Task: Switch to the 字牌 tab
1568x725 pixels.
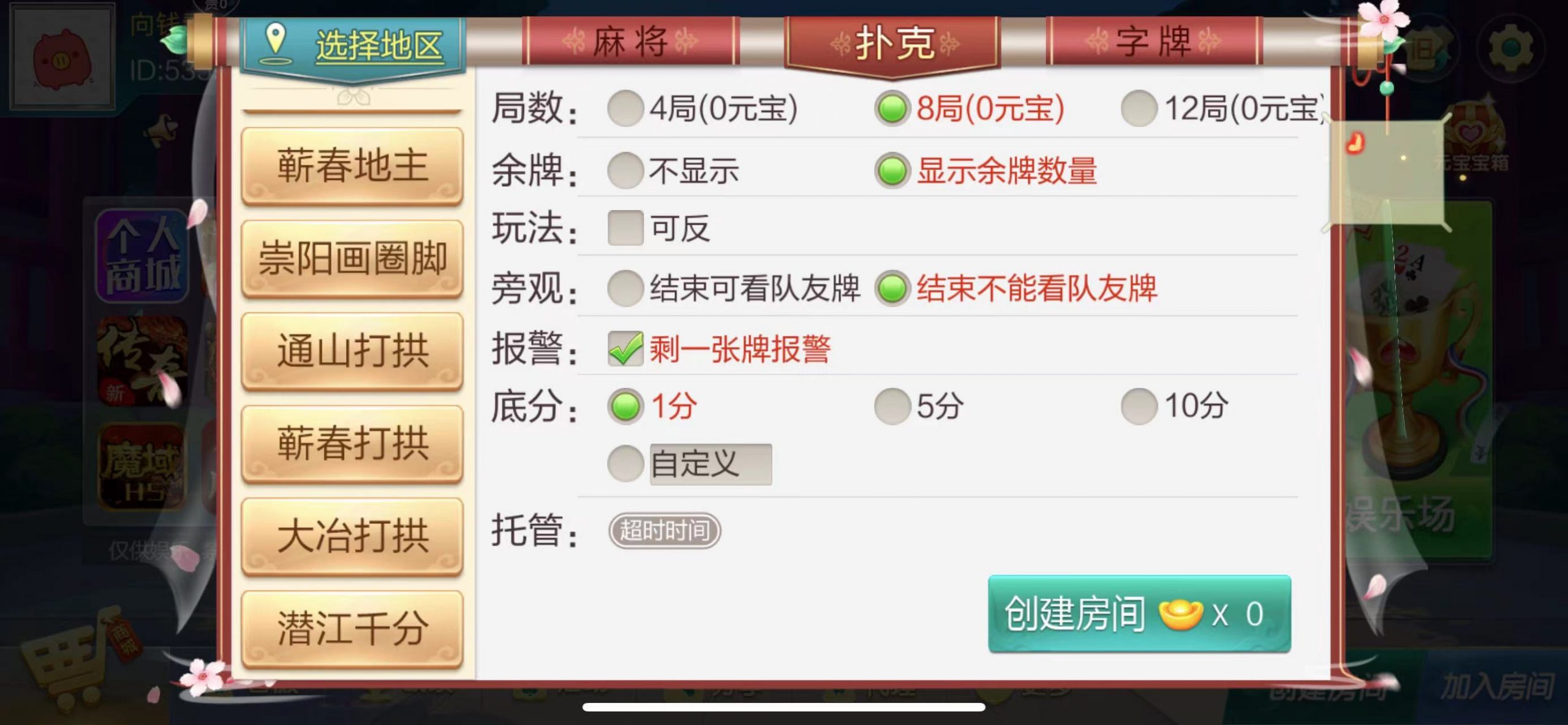Action: pos(1154,42)
